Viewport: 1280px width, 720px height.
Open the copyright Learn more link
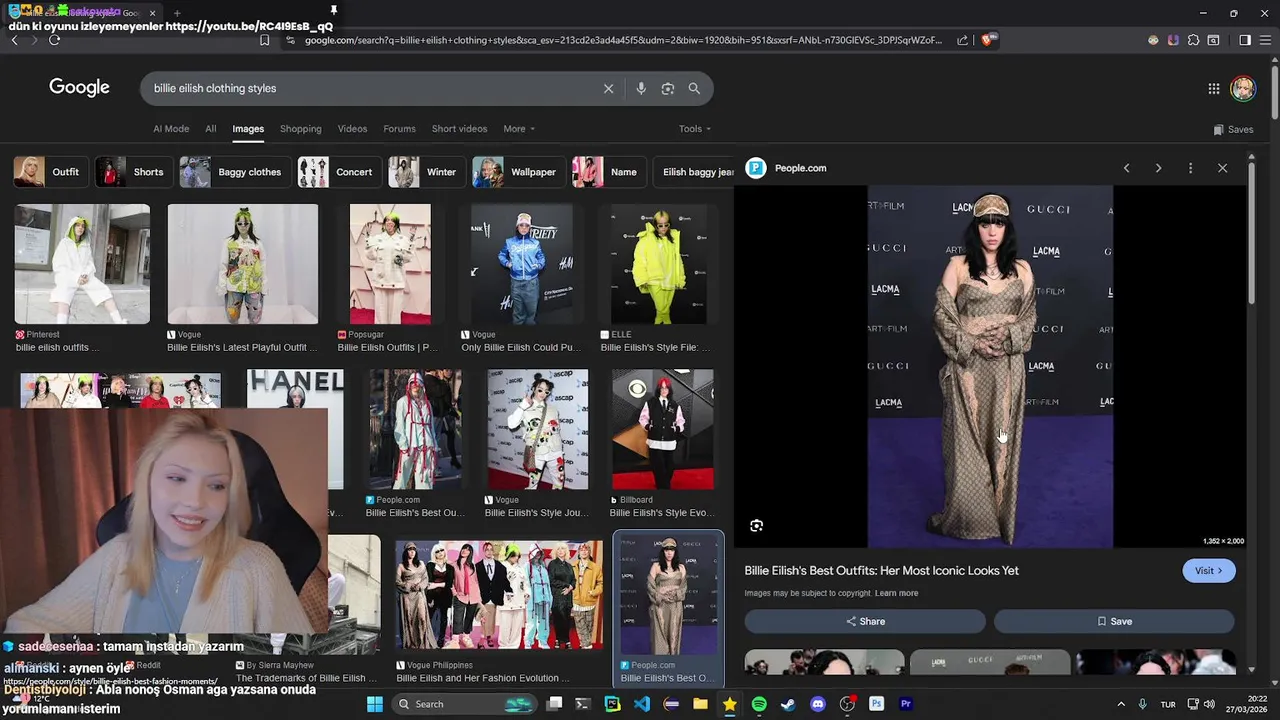(896, 593)
